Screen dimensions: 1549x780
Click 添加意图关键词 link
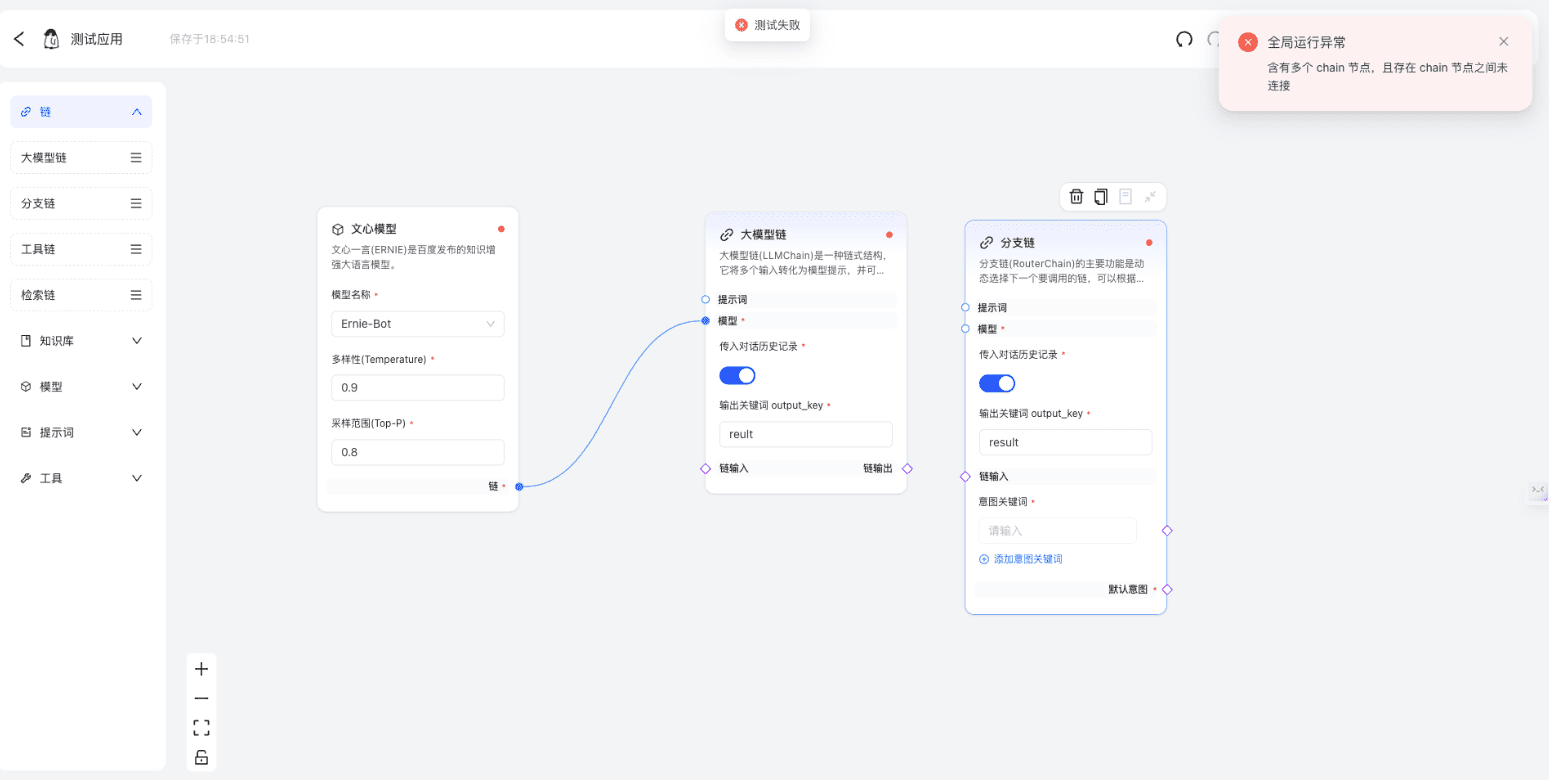point(1021,559)
